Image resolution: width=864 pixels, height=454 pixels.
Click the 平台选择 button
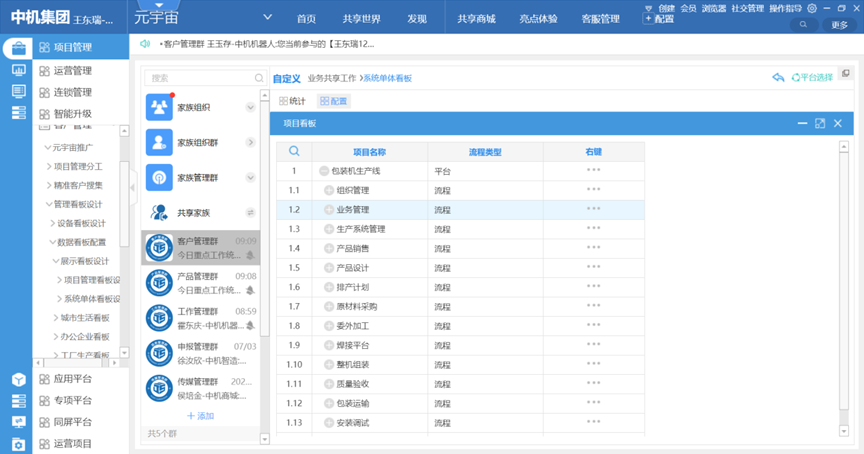[811, 78]
